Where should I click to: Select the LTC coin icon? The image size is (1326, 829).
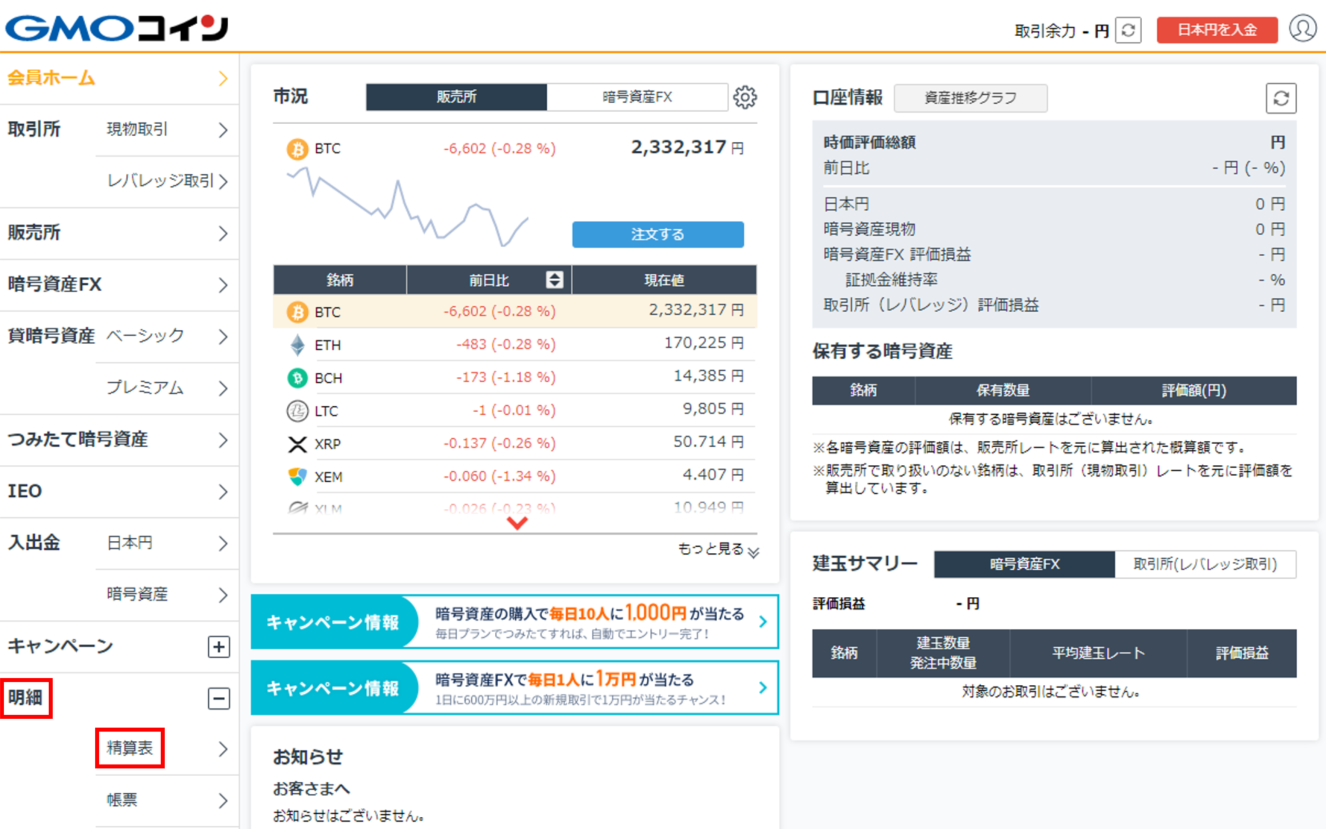[297, 411]
